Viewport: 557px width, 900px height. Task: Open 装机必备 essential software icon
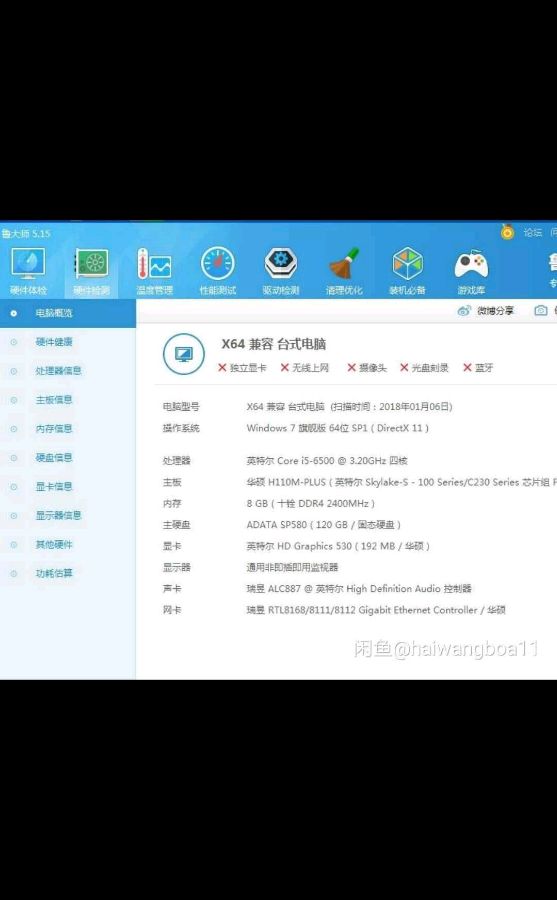[x=407, y=271]
